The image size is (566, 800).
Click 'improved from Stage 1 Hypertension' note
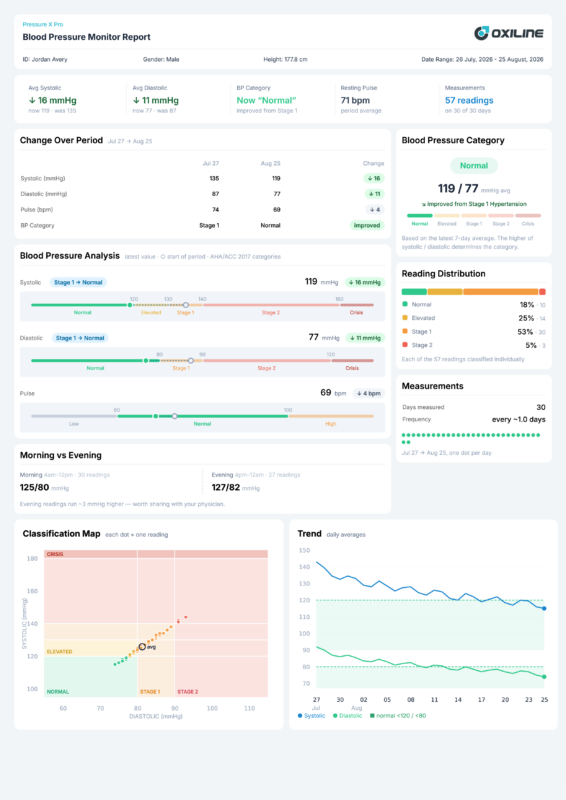(474, 204)
